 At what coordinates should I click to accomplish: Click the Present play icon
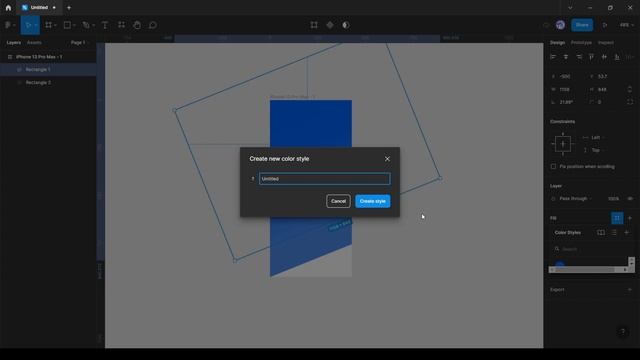coord(605,25)
